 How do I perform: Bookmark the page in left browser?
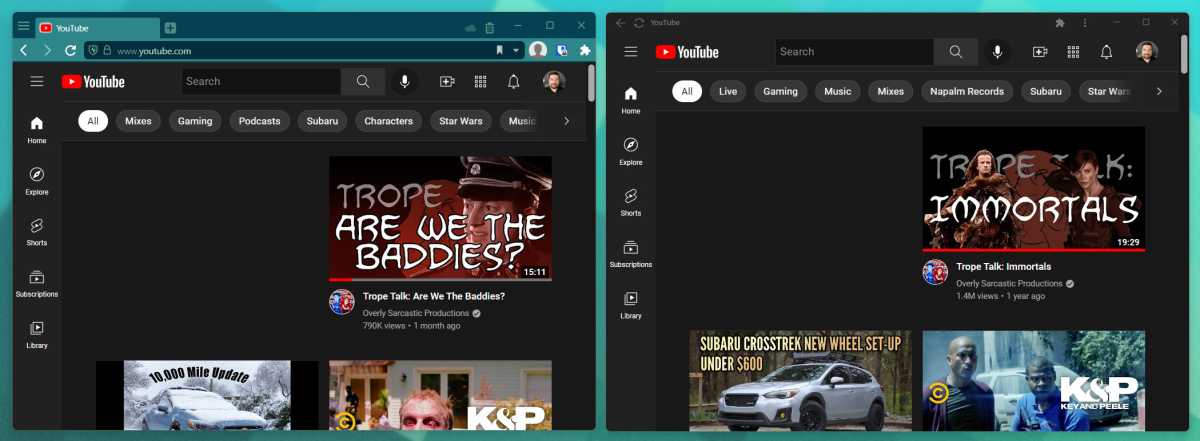[499, 50]
